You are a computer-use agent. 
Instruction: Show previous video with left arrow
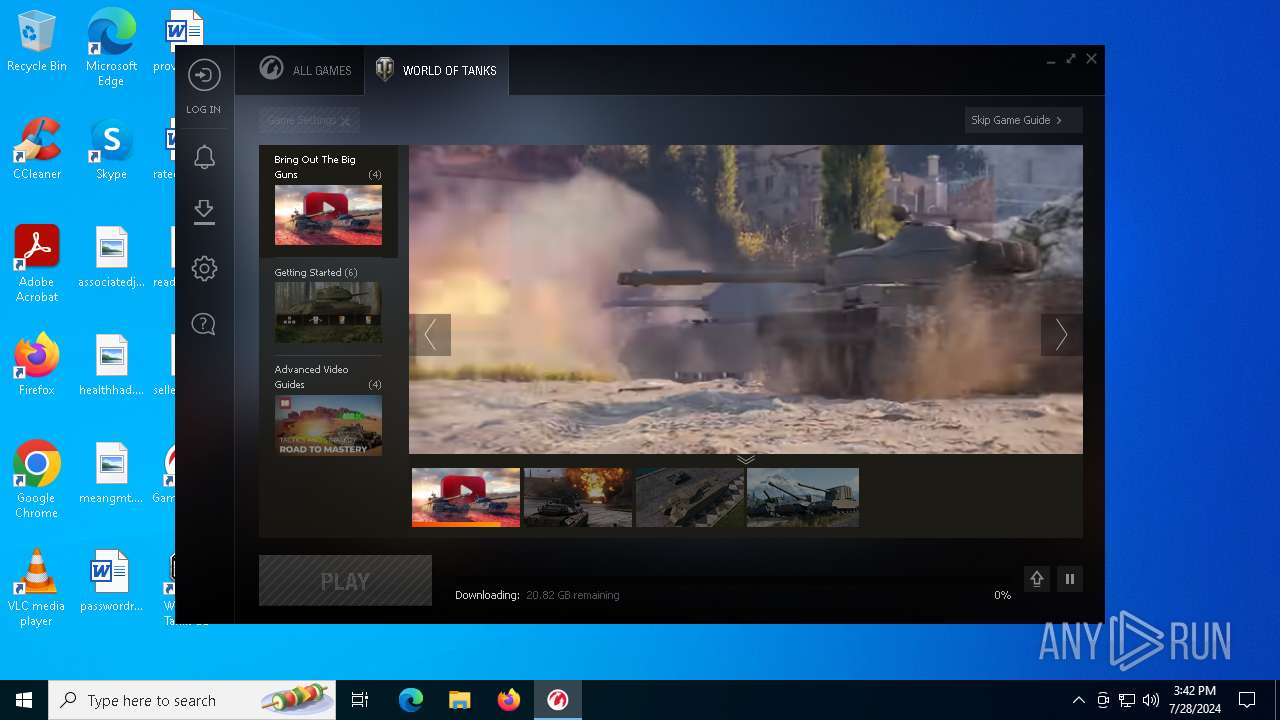click(430, 335)
